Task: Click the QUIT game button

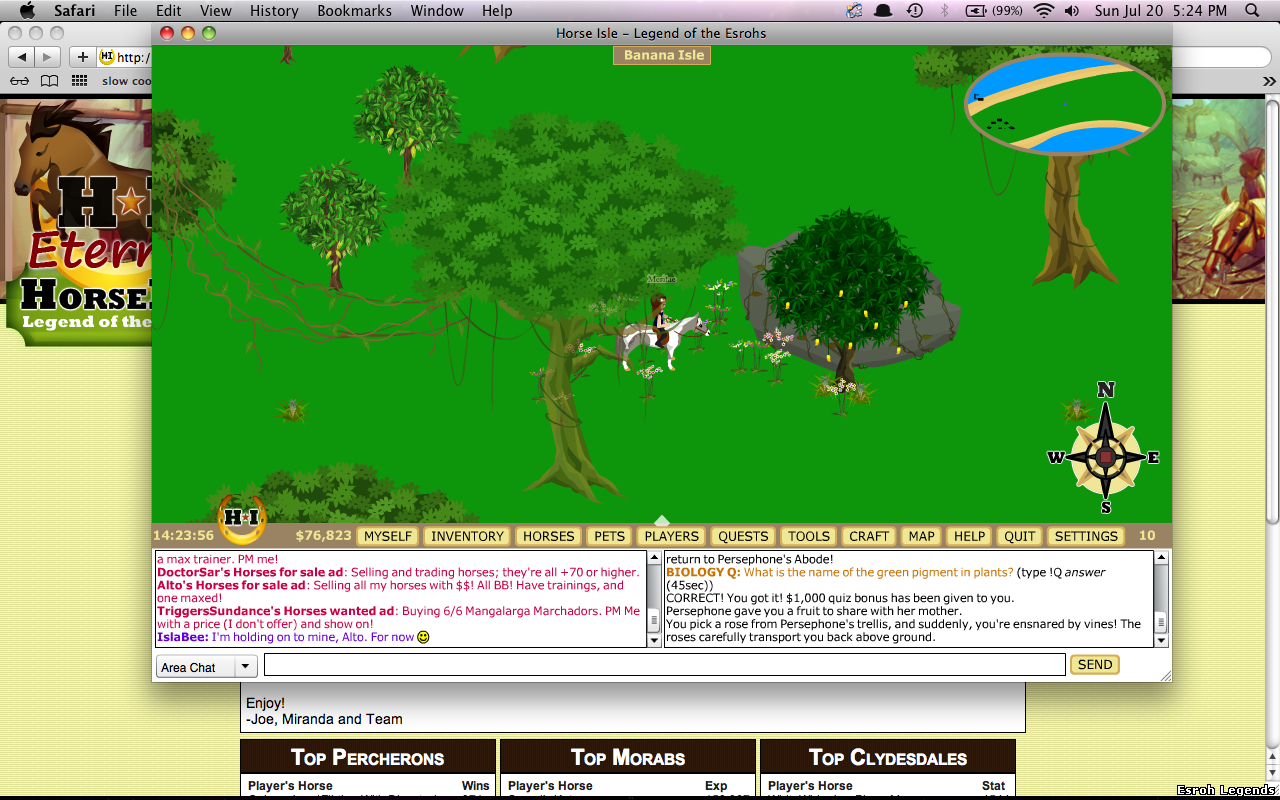Action: pos(1019,536)
